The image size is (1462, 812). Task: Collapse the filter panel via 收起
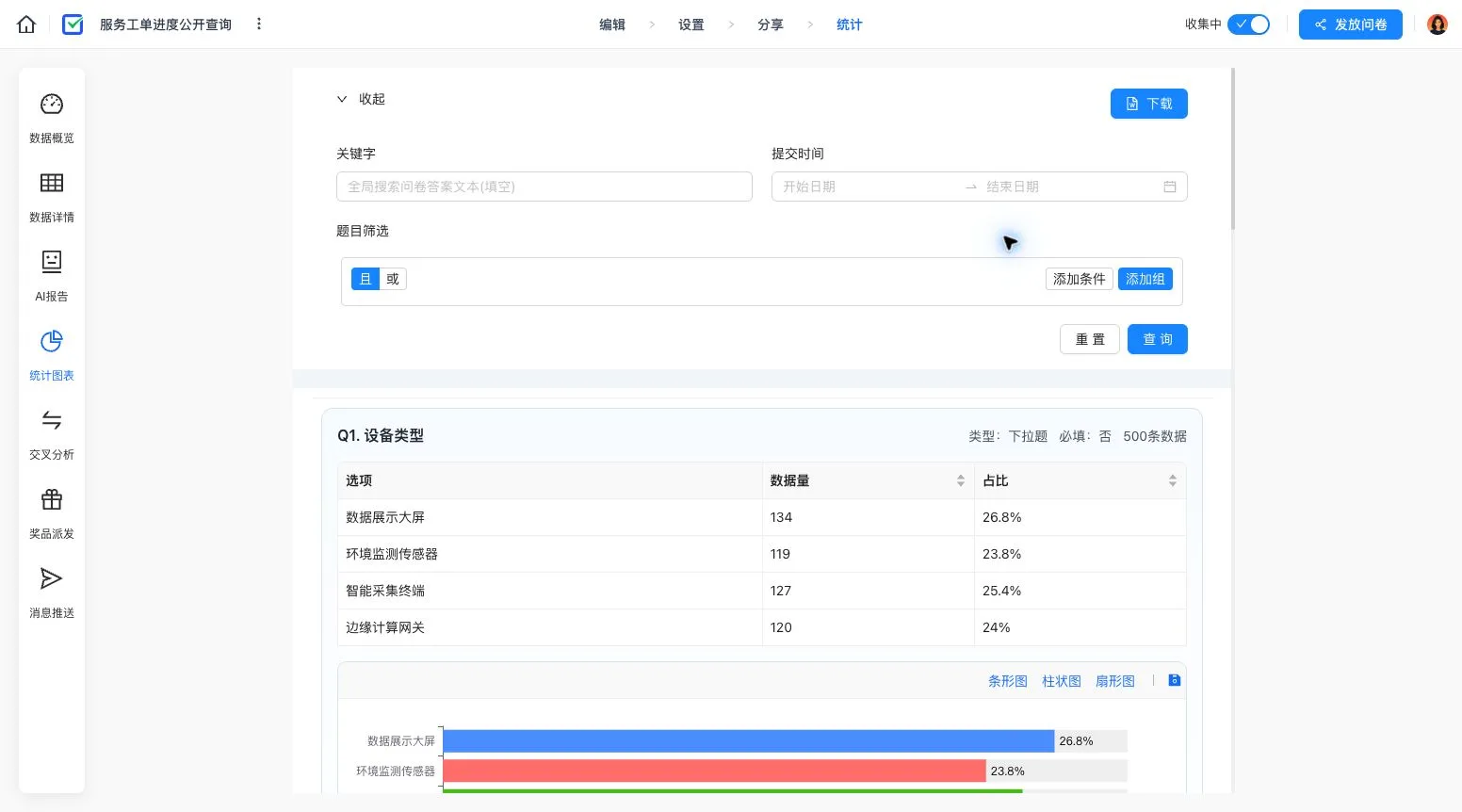tap(362, 99)
